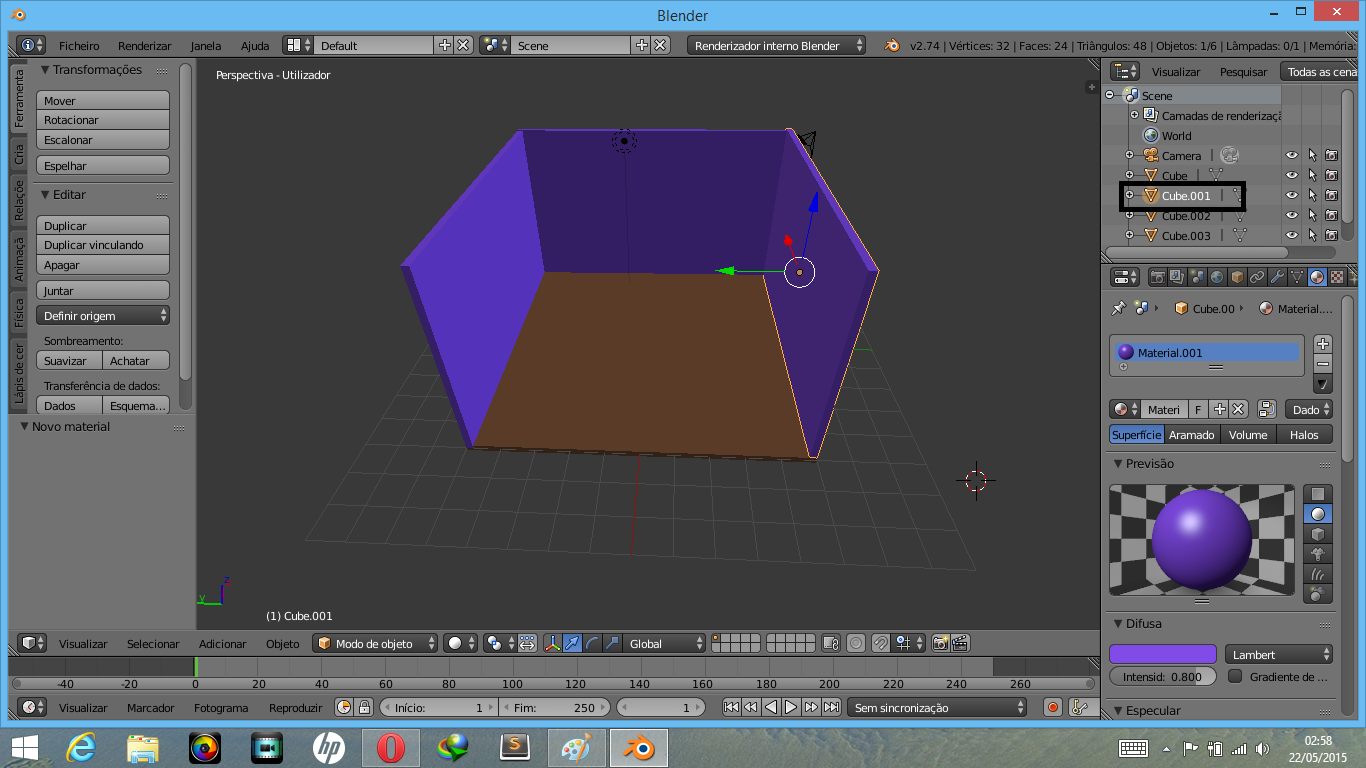The width and height of the screenshot is (1366, 768).
Task: Play the animation in reverse
Action: [771, 707]
